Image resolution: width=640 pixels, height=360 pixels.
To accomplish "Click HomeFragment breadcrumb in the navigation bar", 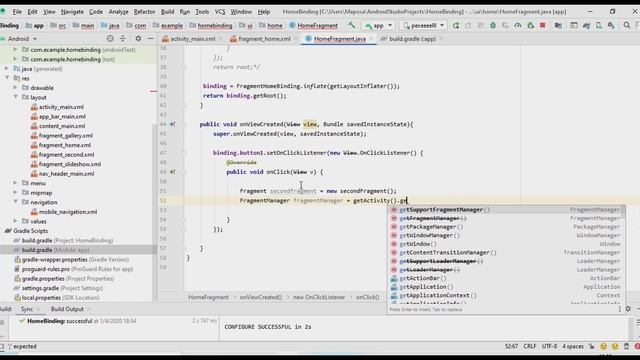I will click(x=317, y=25).
